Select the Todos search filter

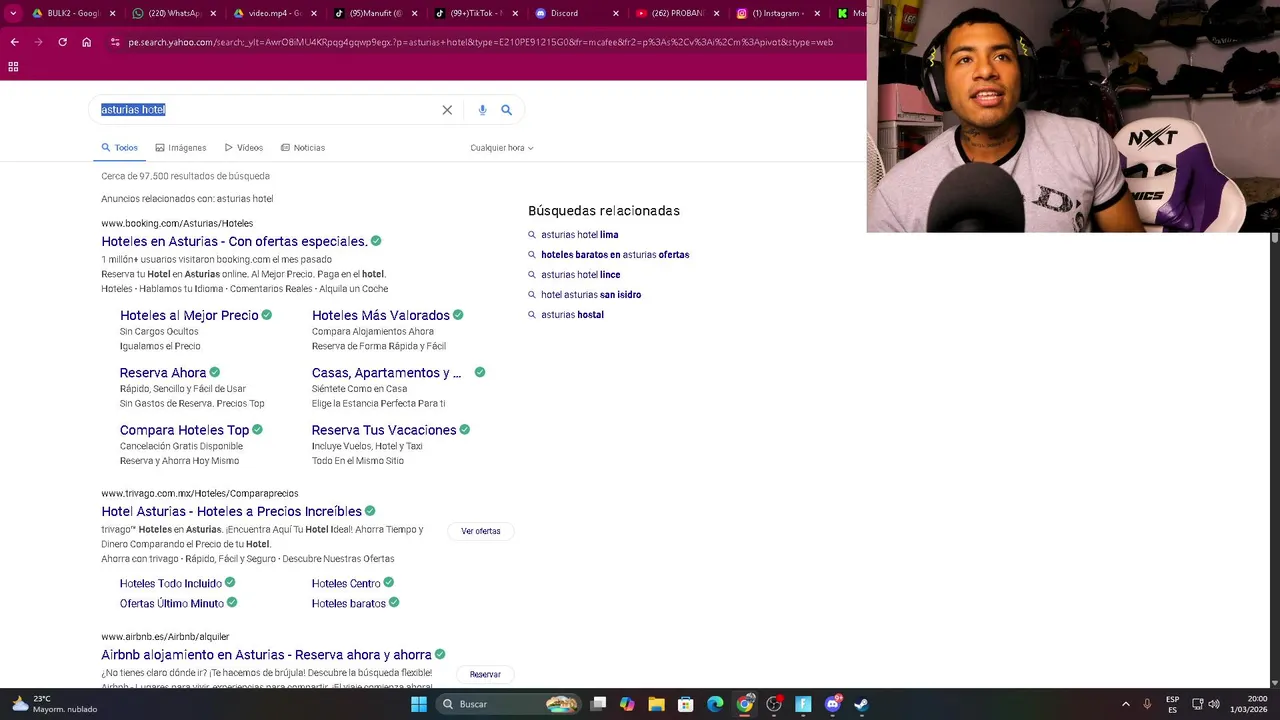(119, 148)
